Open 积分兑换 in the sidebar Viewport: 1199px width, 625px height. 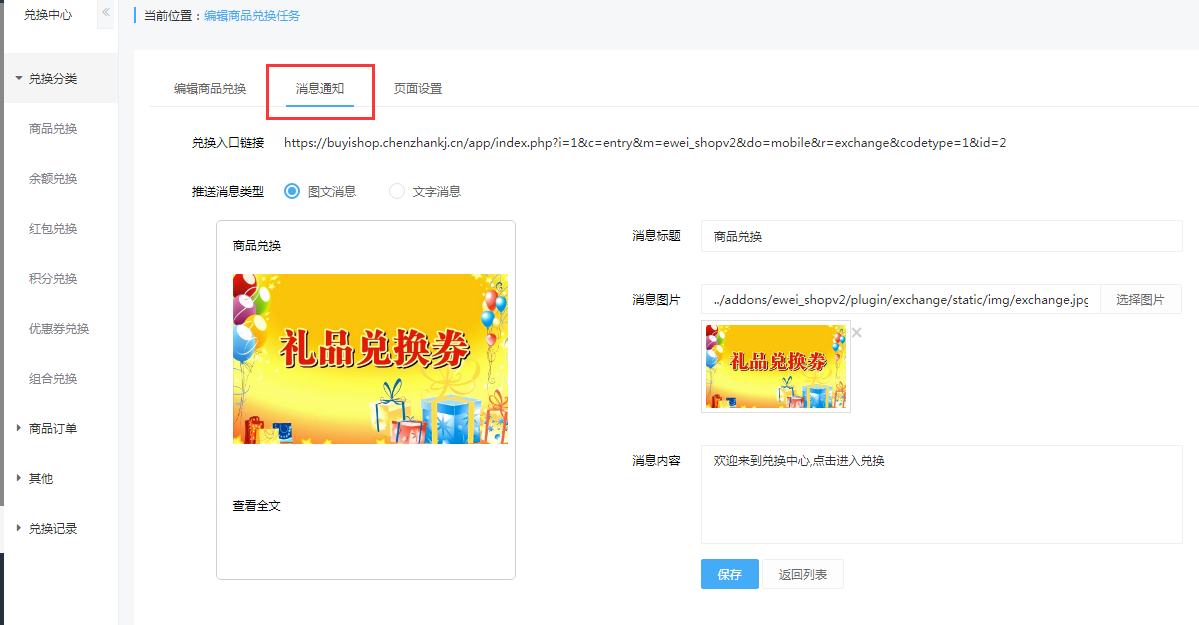tap(54, 278)
